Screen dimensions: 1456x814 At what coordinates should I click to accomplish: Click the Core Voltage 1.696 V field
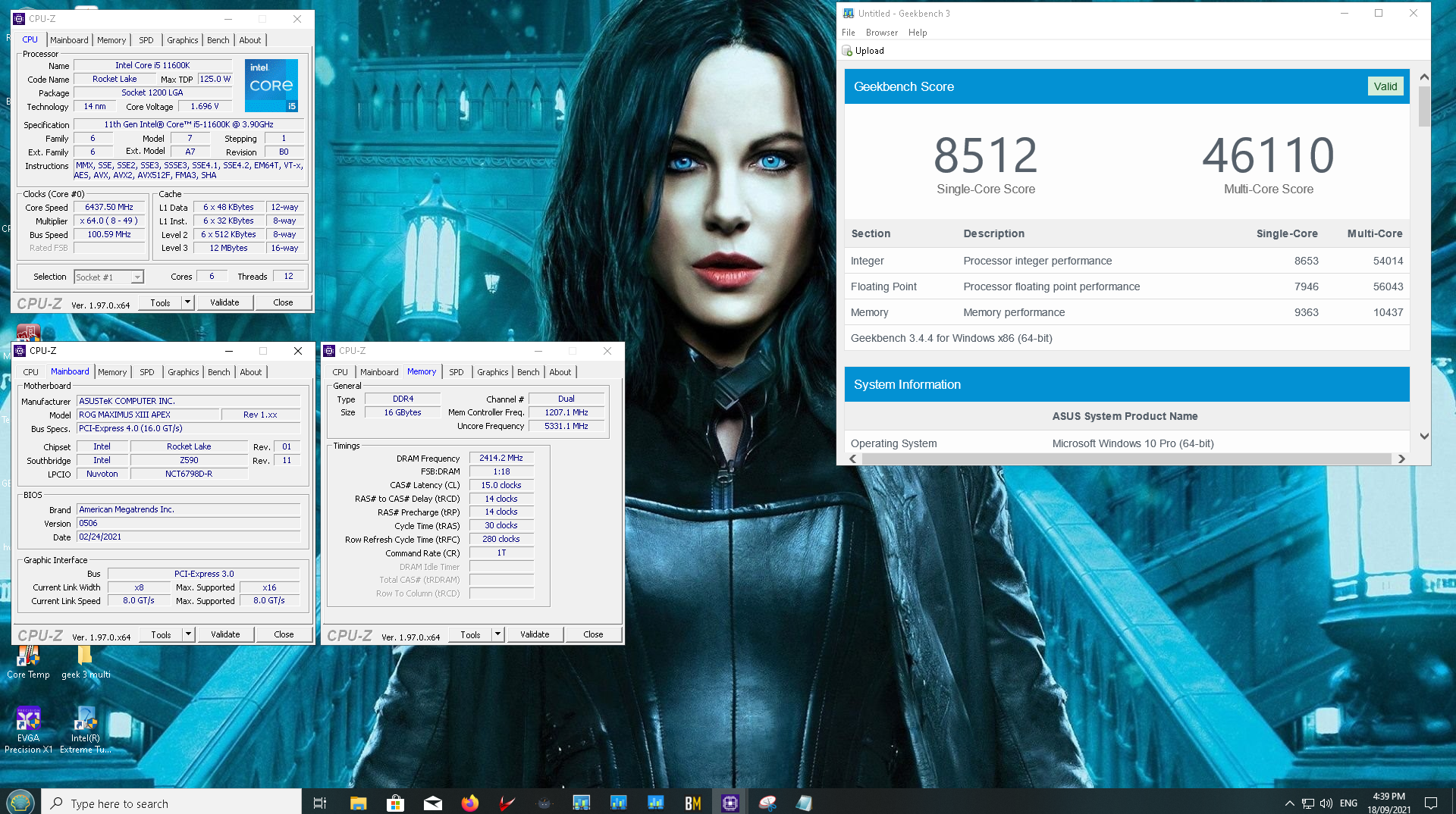pyautogui.click(x=205, y=106)
